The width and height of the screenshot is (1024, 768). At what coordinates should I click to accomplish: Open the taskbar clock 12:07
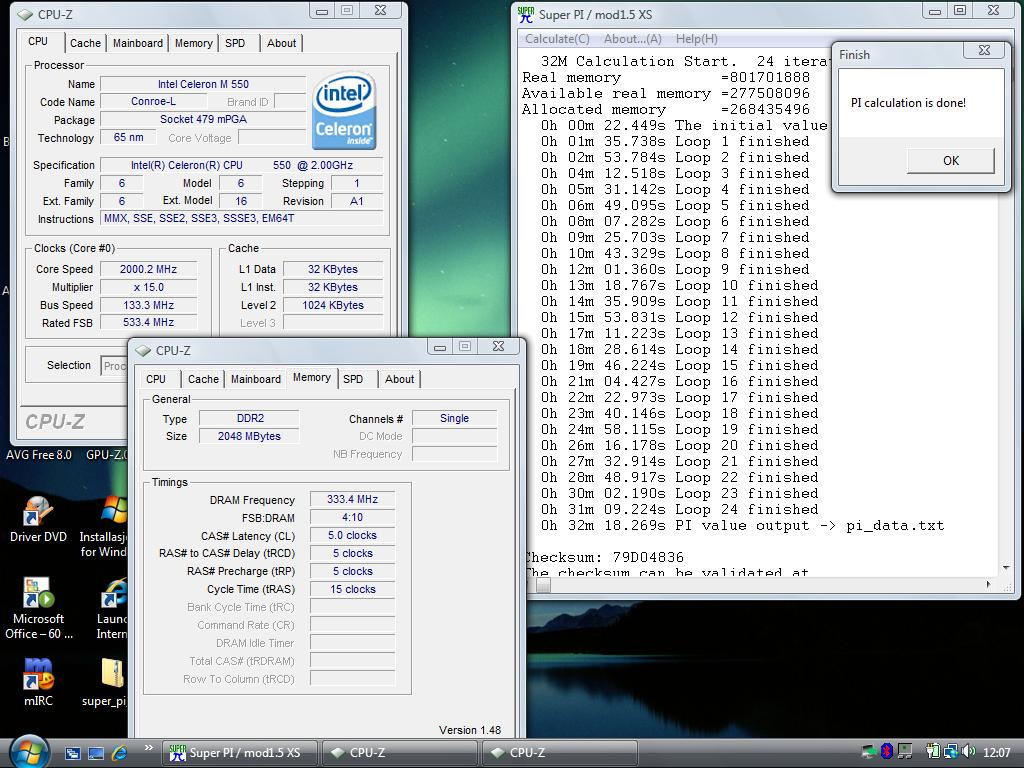tap(997, 752)
